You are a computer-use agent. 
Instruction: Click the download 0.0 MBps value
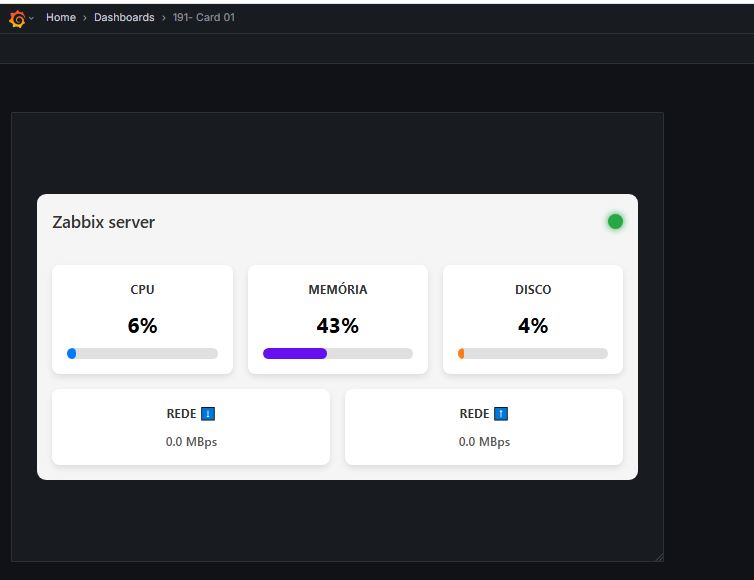pos(191,441)
